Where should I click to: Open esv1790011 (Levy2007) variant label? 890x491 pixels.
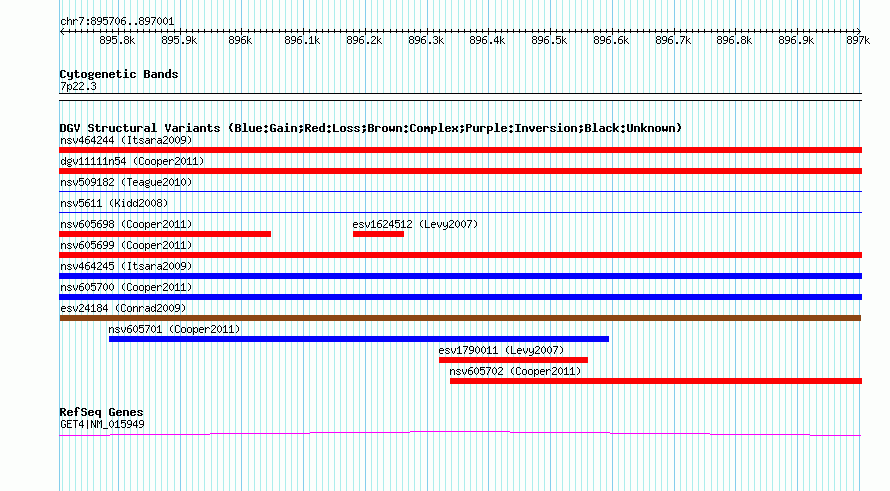pos(501,350)
